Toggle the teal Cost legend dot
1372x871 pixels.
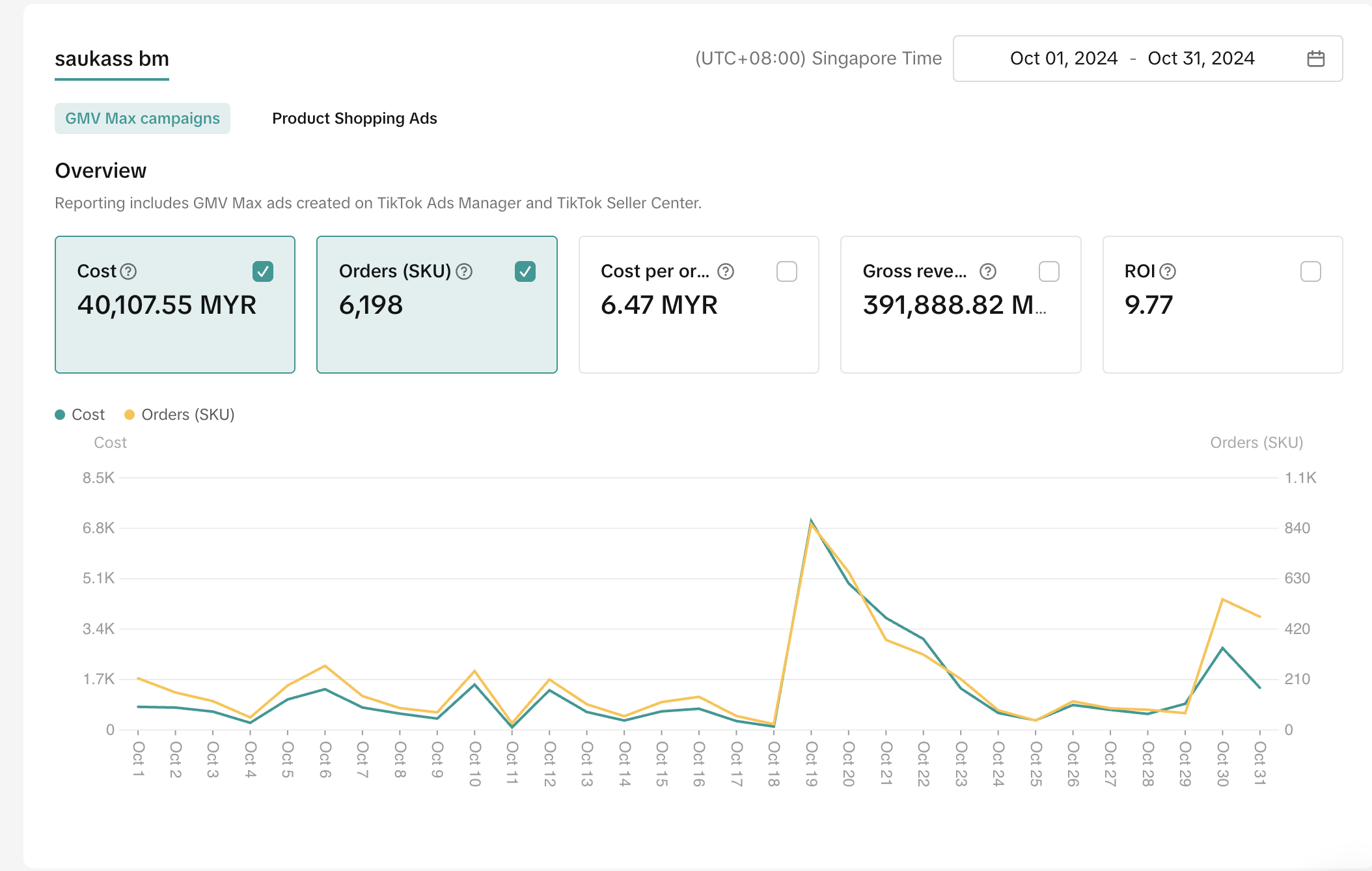(60, 415)
